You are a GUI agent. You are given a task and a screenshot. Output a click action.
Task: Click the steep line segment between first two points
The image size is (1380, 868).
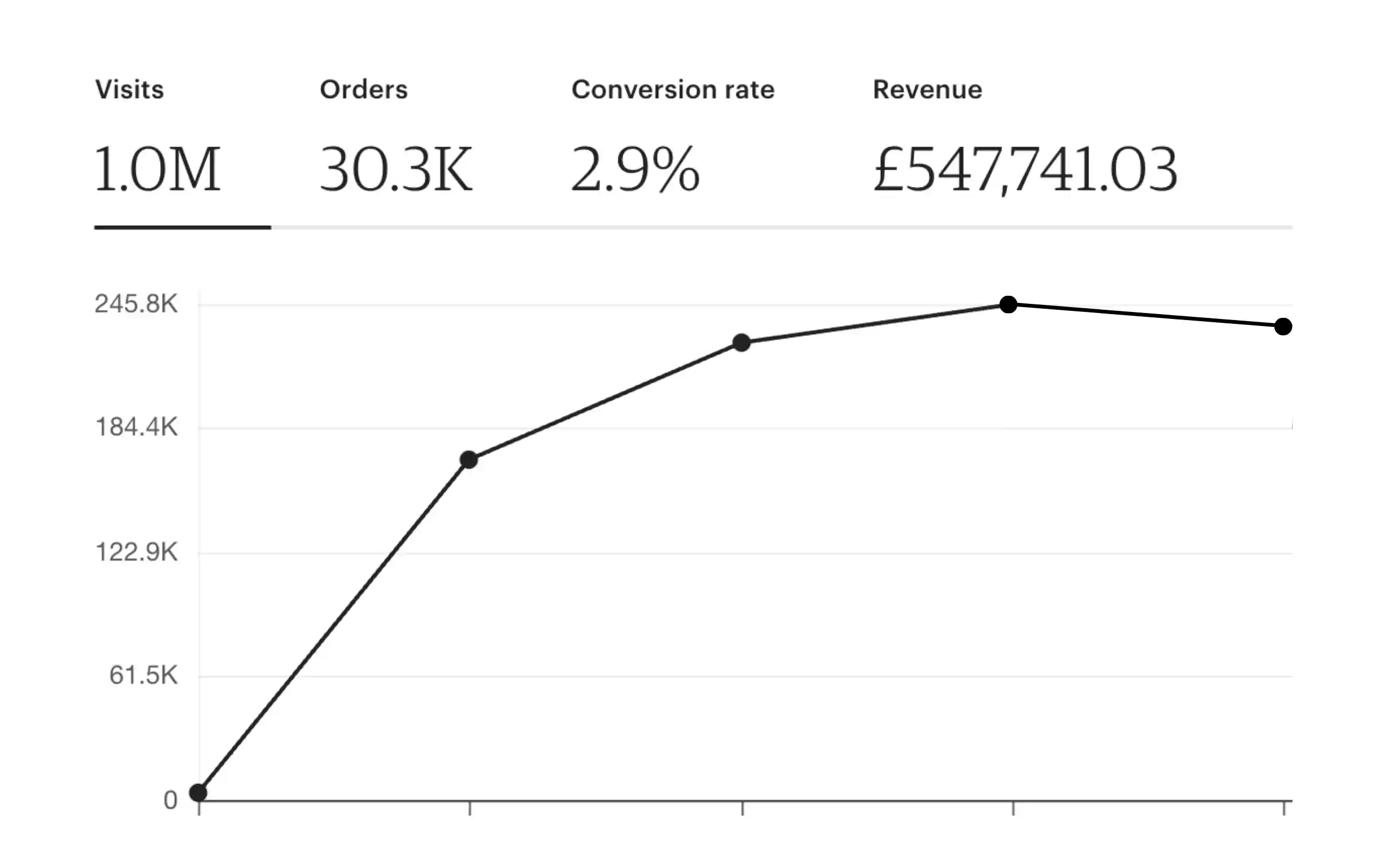coord(334,626)
